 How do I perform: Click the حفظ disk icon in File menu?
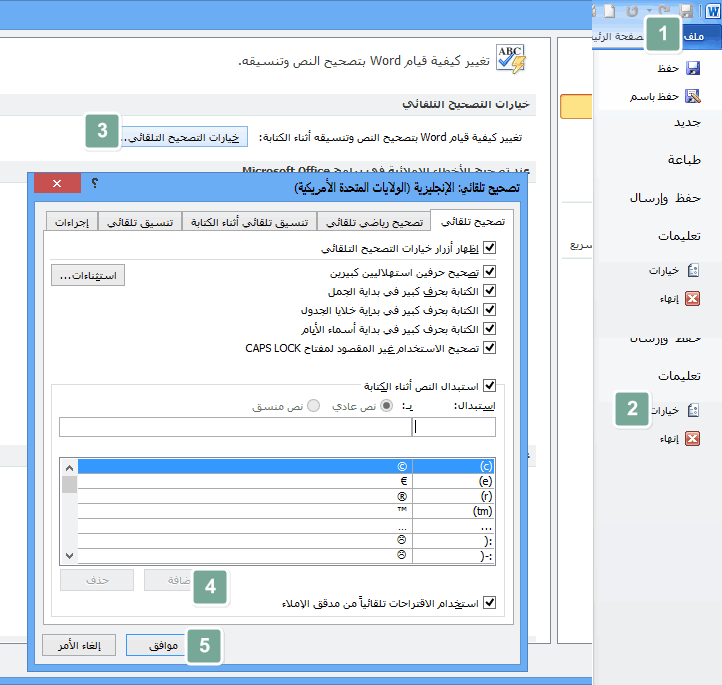click(693, 69)
